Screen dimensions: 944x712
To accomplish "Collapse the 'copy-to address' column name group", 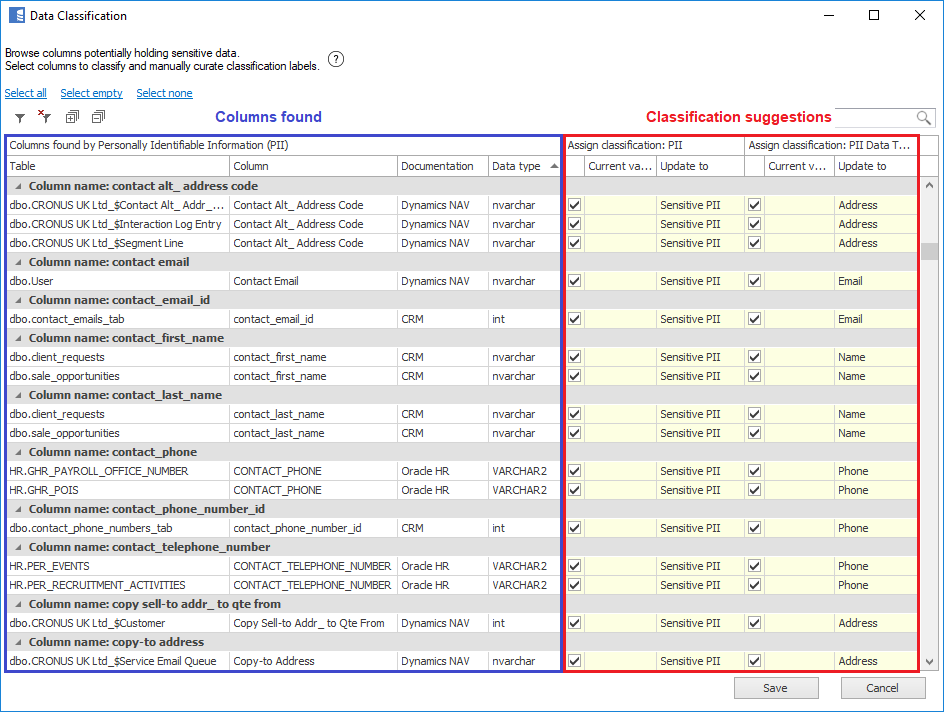I will point(17,642).
